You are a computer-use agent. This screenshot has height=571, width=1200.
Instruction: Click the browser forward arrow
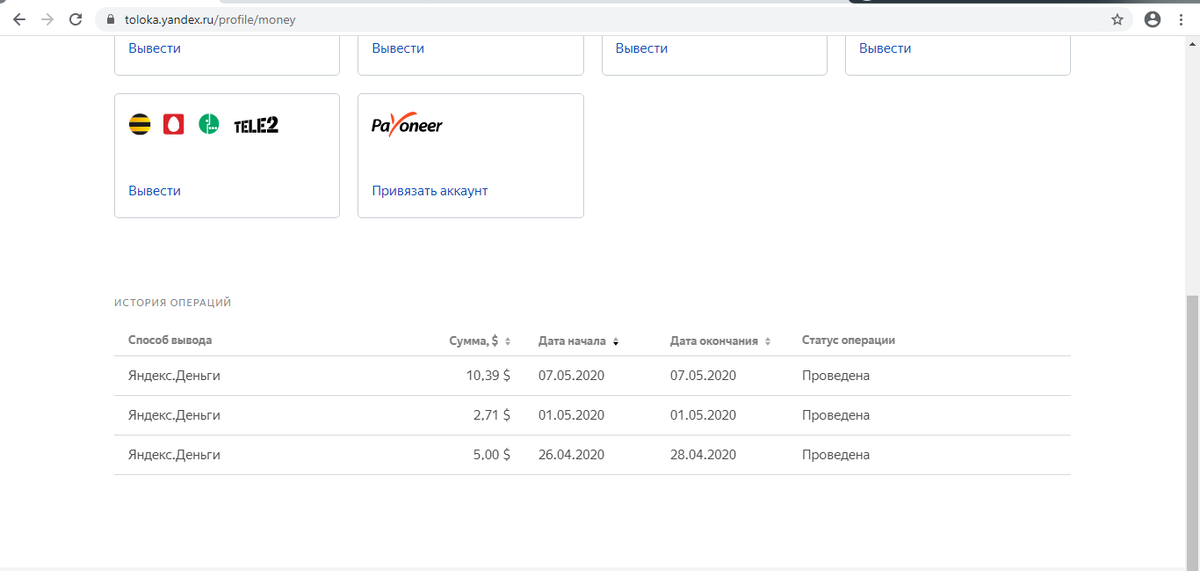click(x=47, y=19)
